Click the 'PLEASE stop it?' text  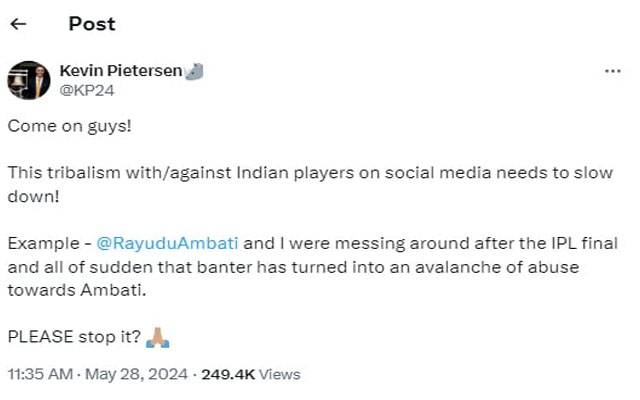(74, 337)
